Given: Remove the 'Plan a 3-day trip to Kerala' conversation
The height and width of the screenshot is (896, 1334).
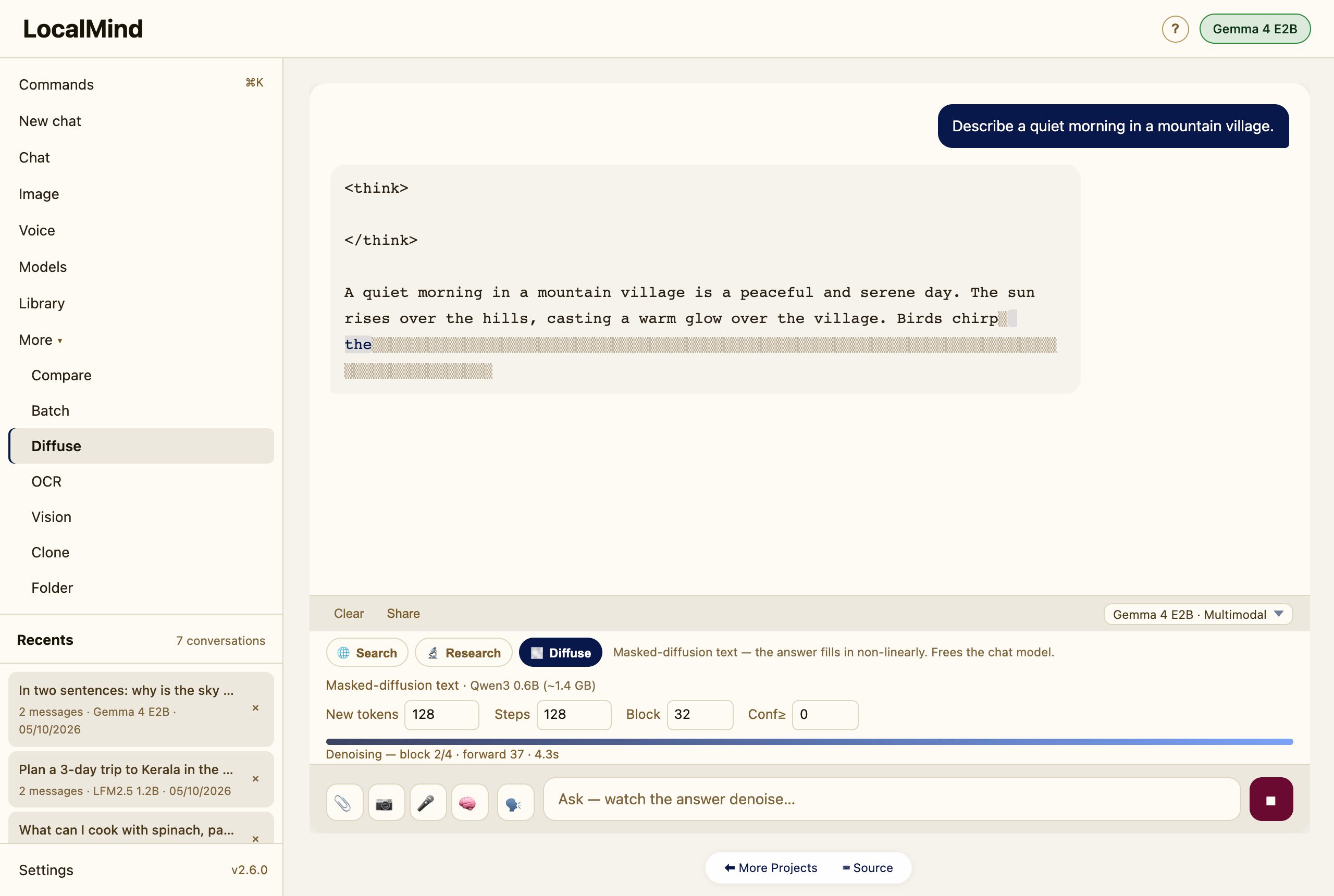Looking at the screenshot, I should coord(255,779).
